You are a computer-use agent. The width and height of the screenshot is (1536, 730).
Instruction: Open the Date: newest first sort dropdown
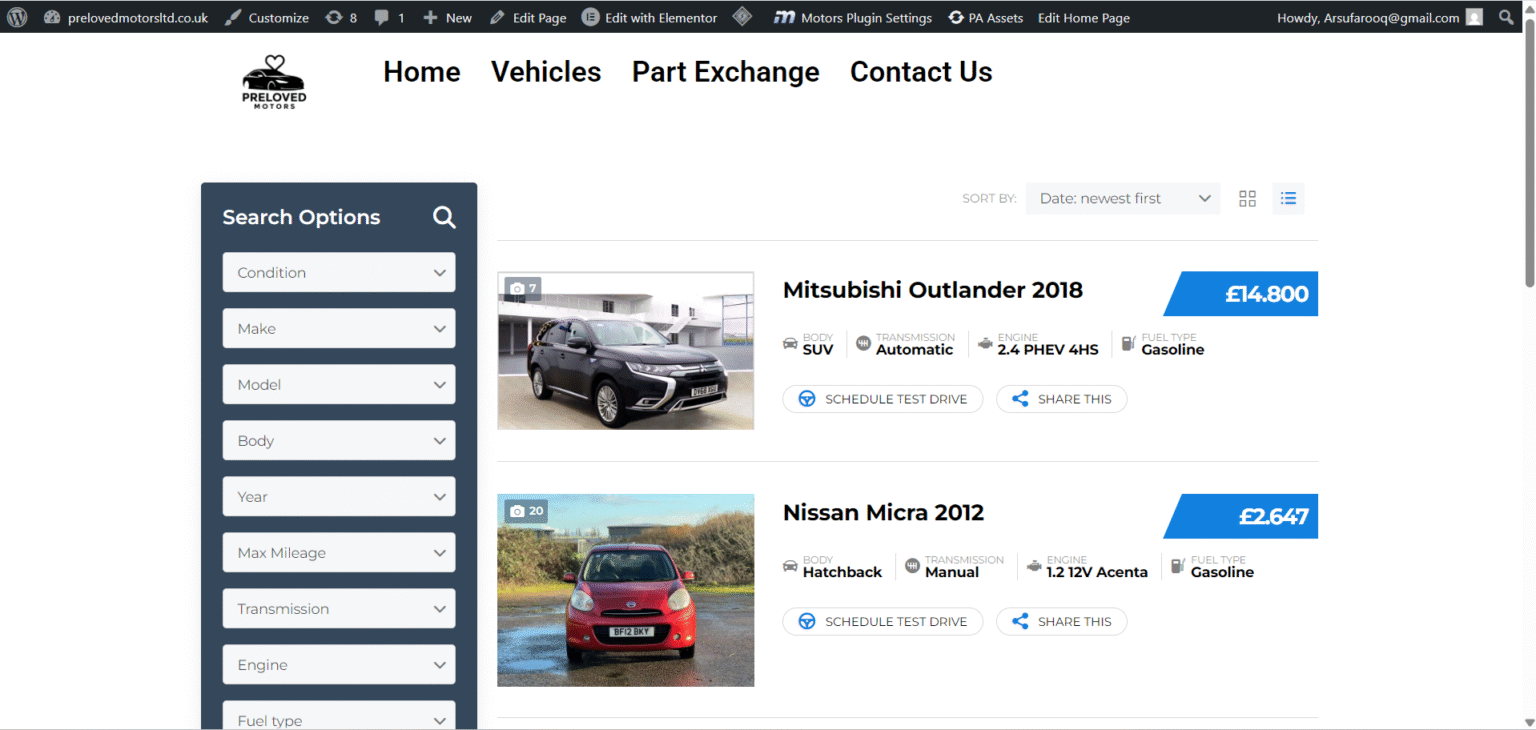pyautogui.click(x=1122, y=198)
